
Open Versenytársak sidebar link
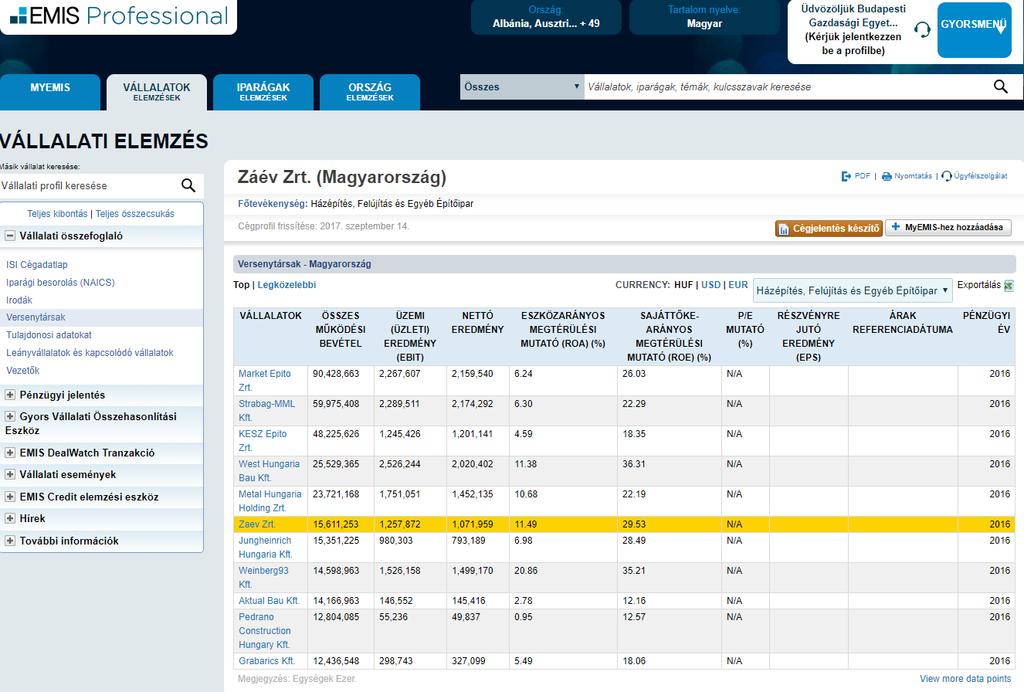coord(36,317)
